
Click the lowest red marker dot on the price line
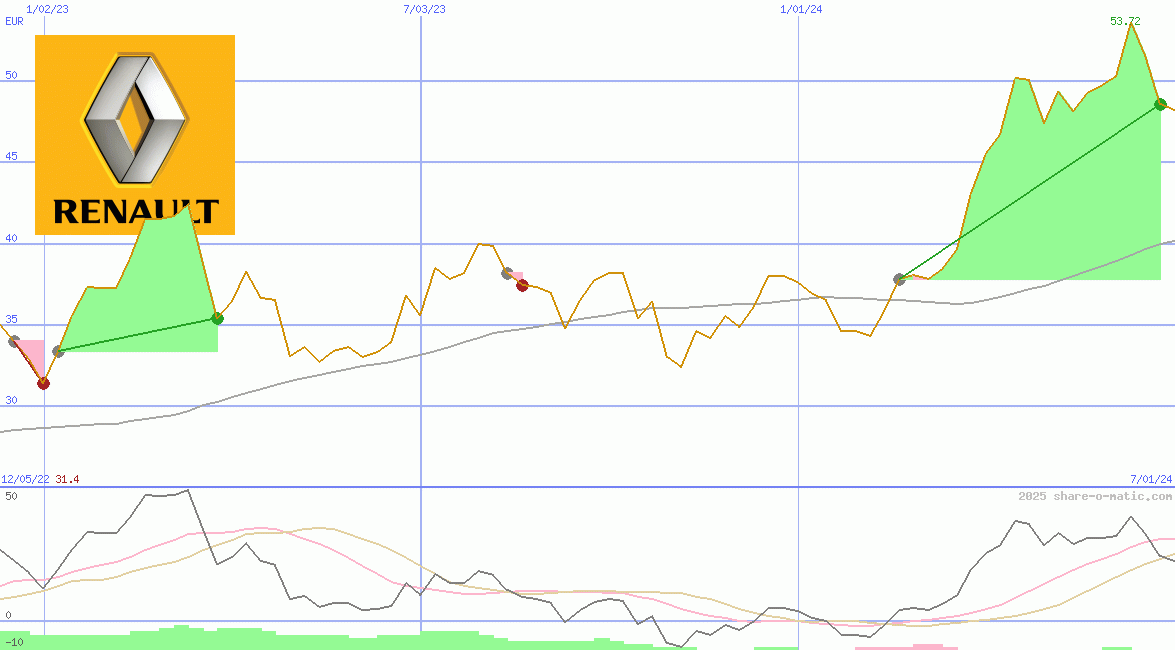(43, 383)
